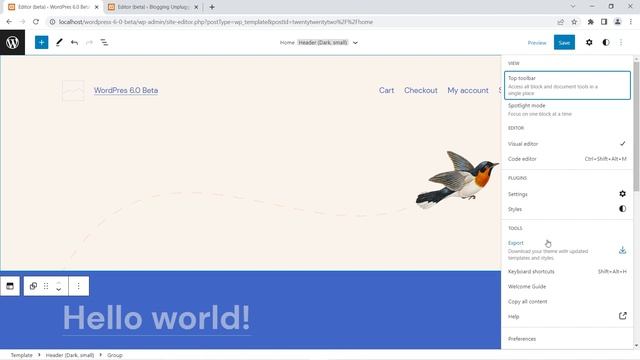Click Export in Tools section
Screen dimensions: 640x360
(x=567, y=250)
